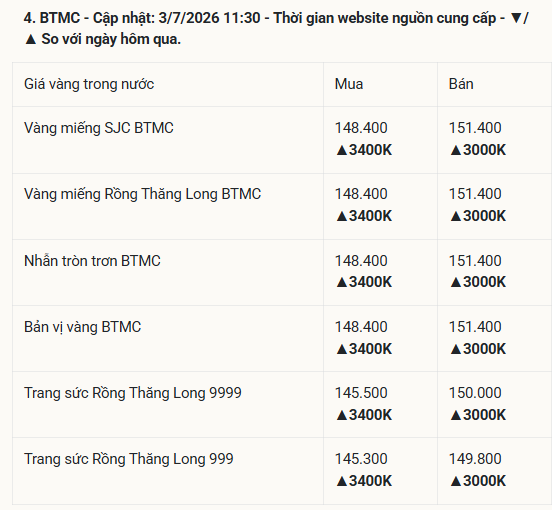
Task: Select the 'Nhẫn tròn trơn BTMC' row label
Action: (x=92, y=261)
